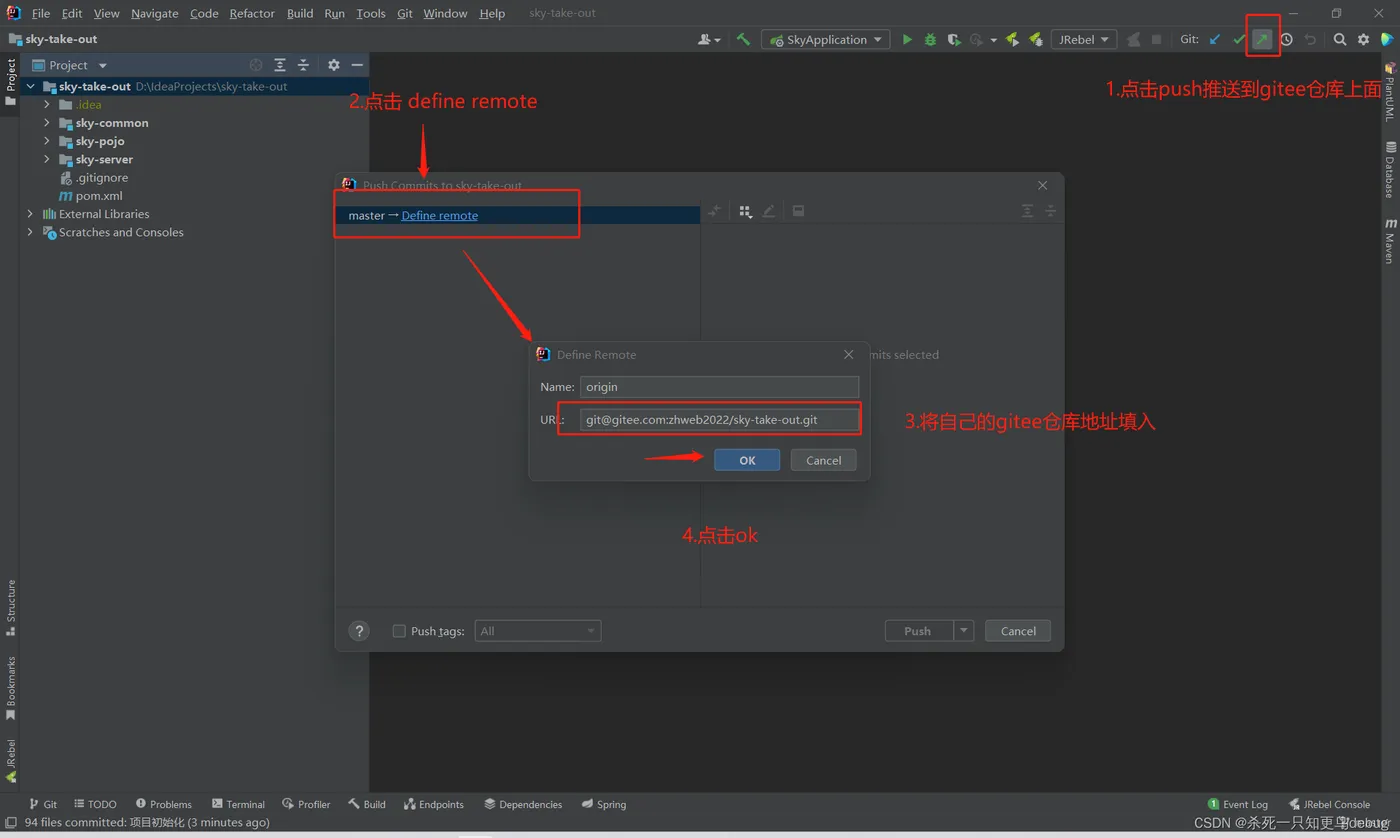
Task: Open the Push tags All dropdown
Action: (538, 631)
